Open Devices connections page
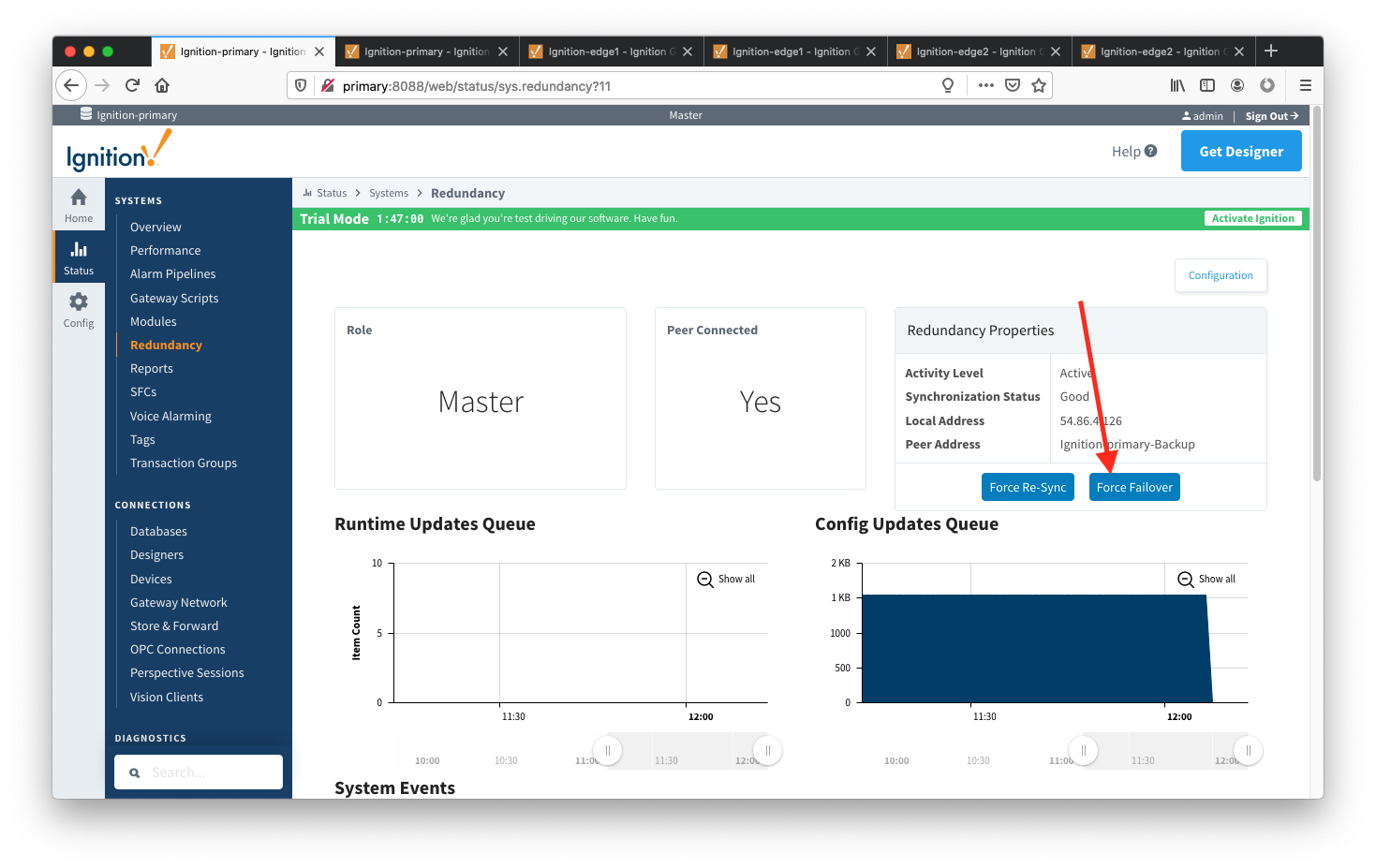This screenshot has width=1376, height=868. point(151,579)
